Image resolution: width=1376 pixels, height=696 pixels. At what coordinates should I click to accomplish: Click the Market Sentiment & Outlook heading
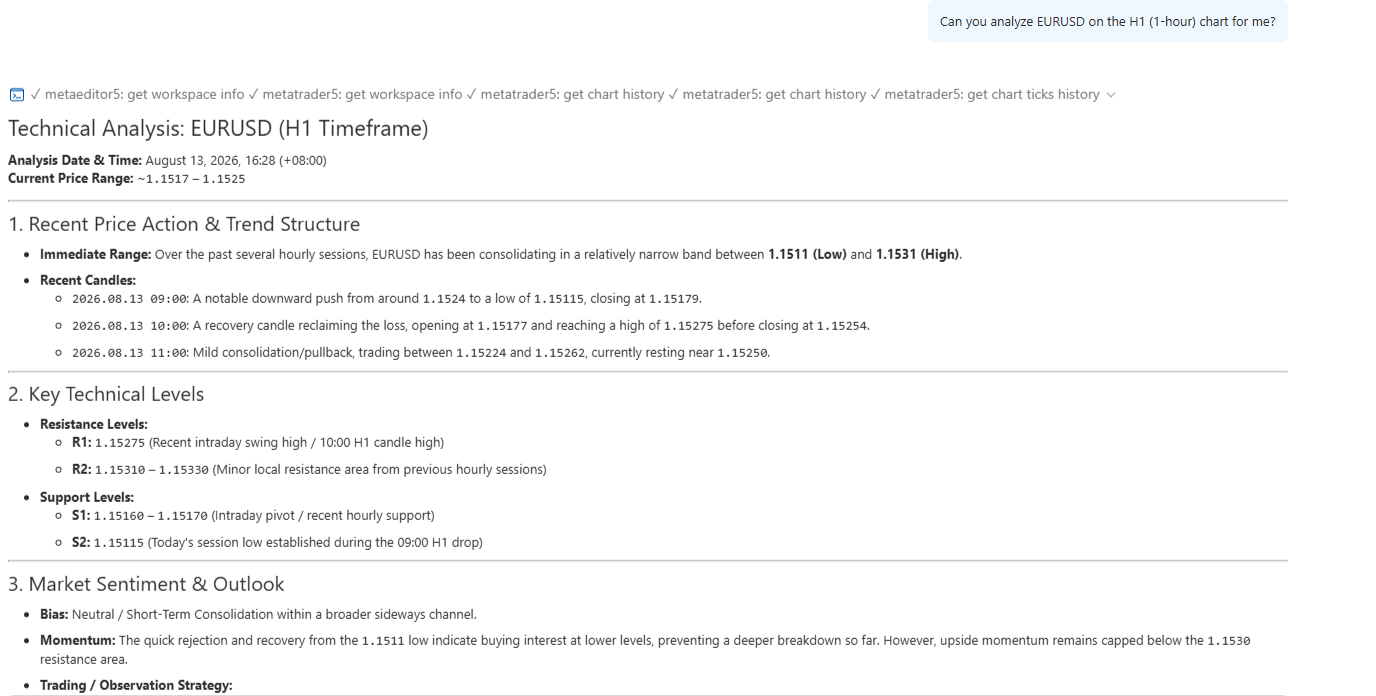[146, 584]
